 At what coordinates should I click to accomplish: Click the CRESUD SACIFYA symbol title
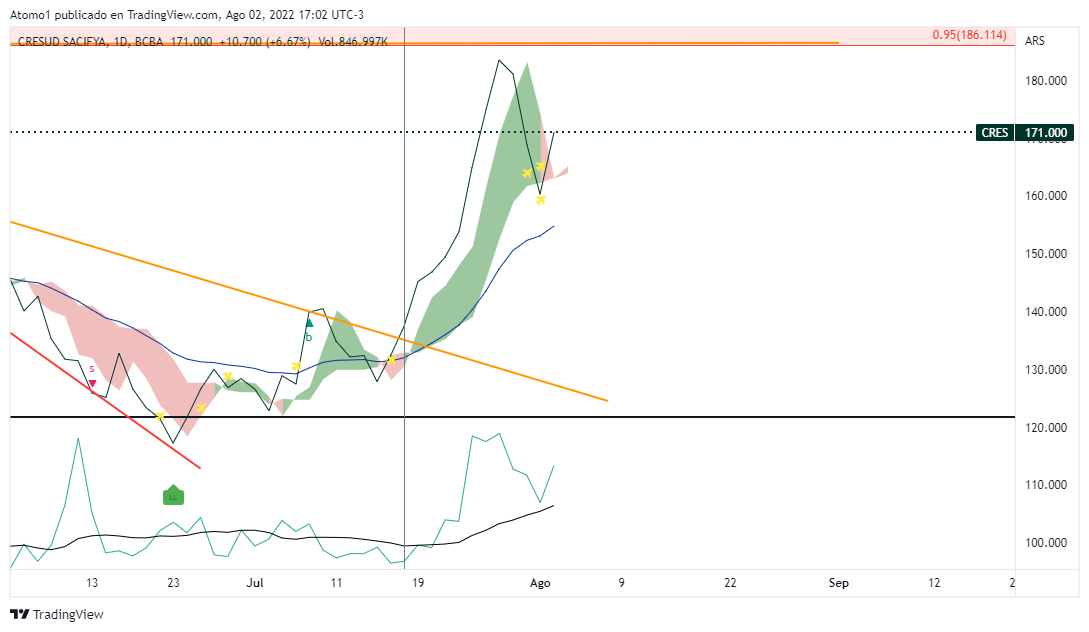[x=62, y=42]
